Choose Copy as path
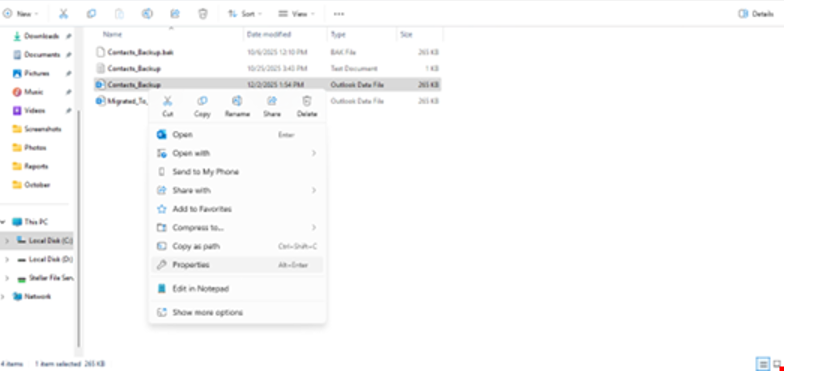The height and width of the screenshot is (376, 817). coord(237,246)
